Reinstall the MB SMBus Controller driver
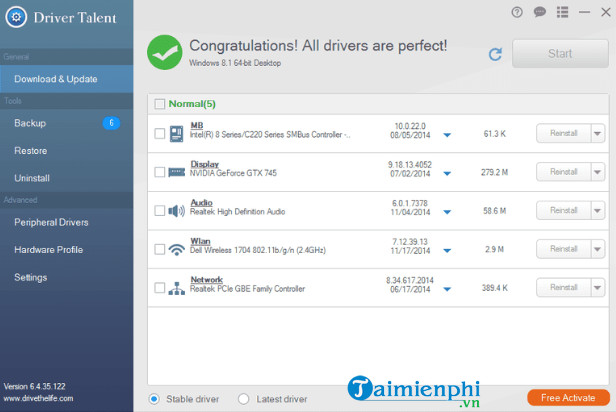Image resolution: width=616 pixels, height=412 pixels. click(x=563, y=134)
